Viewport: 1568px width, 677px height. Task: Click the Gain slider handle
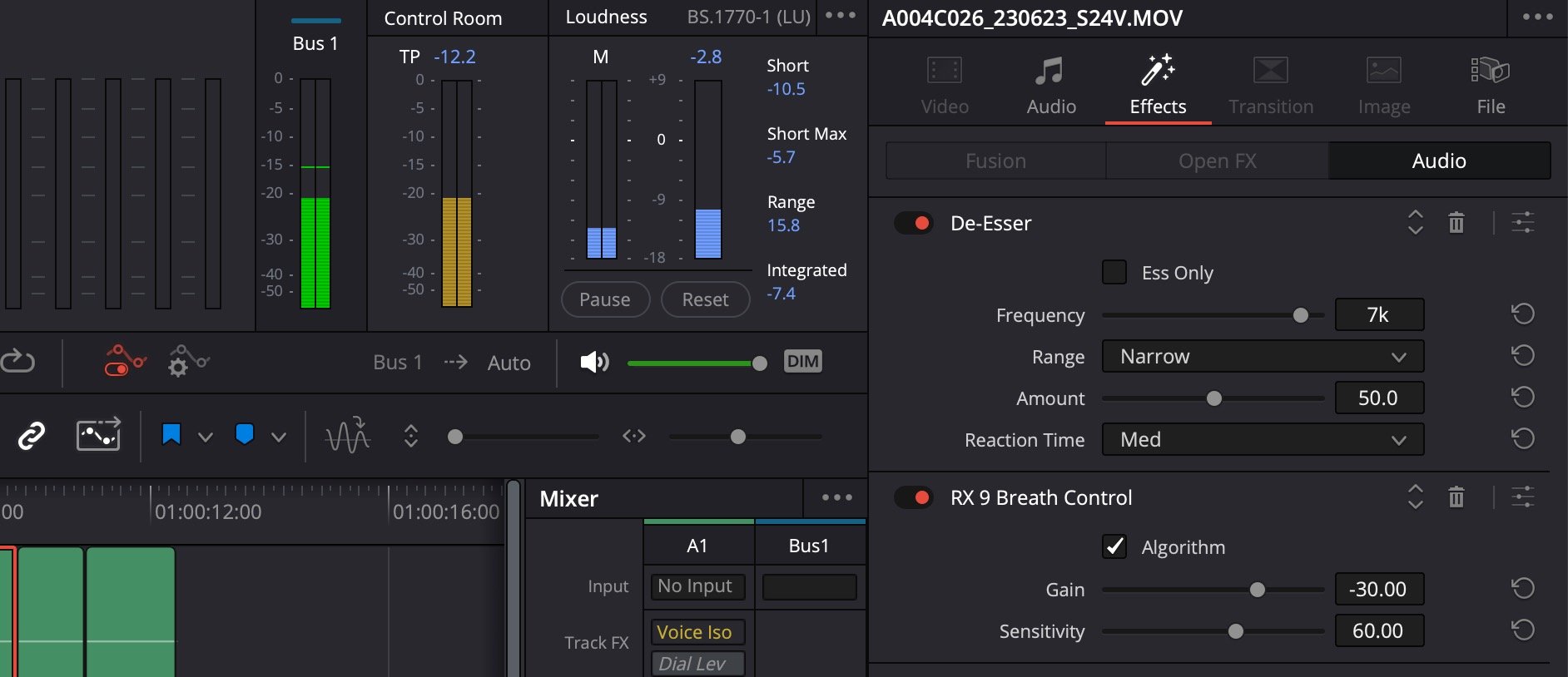1258,590
